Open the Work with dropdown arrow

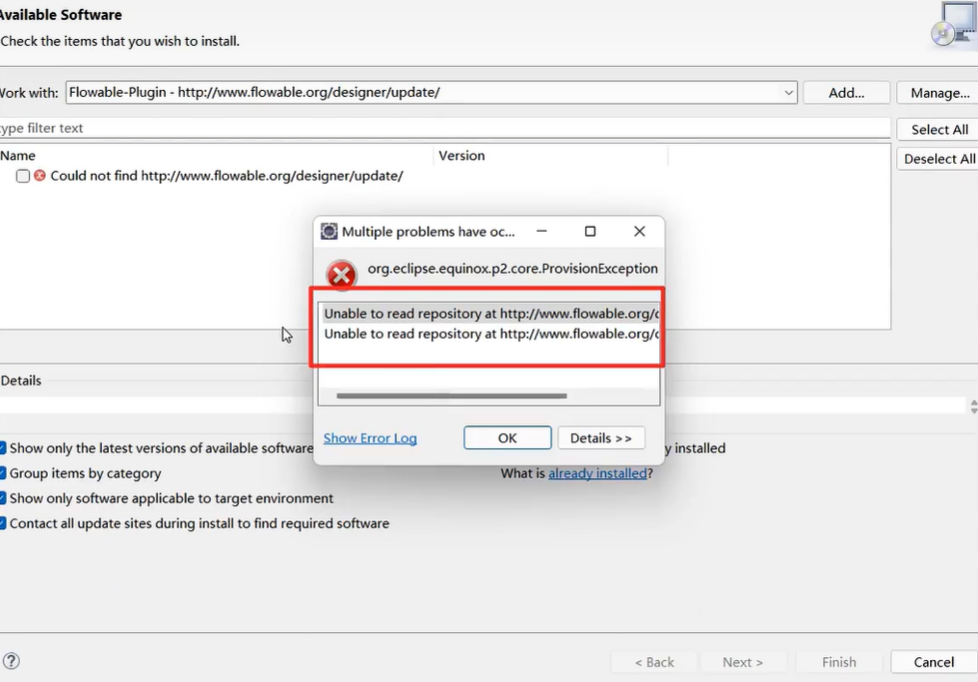point(788,93)
